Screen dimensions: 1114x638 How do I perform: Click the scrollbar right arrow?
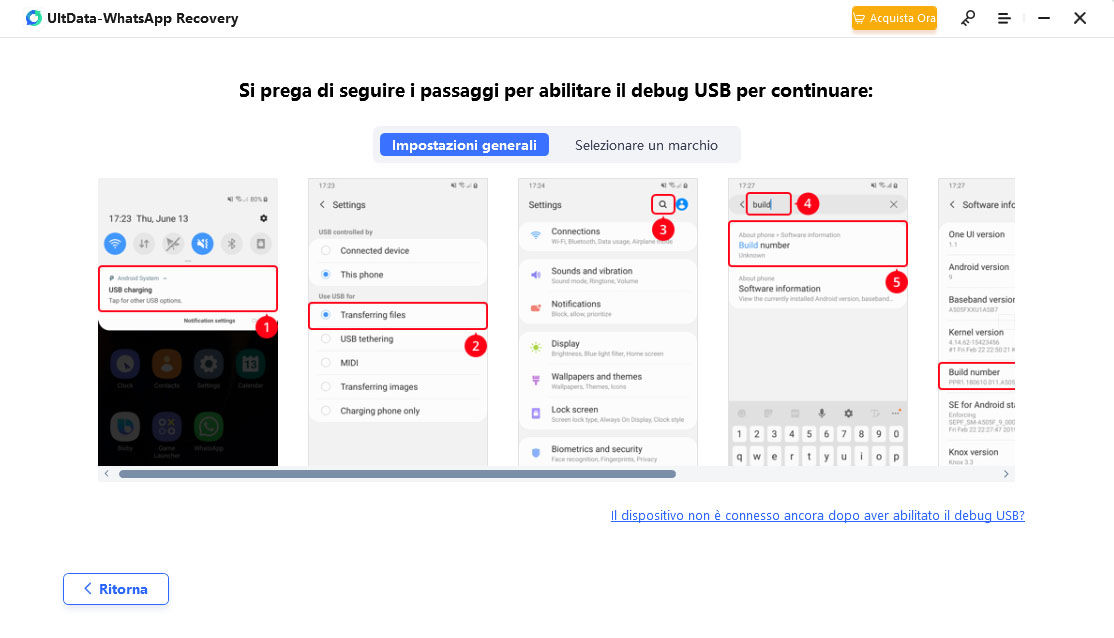(1006, 474)
